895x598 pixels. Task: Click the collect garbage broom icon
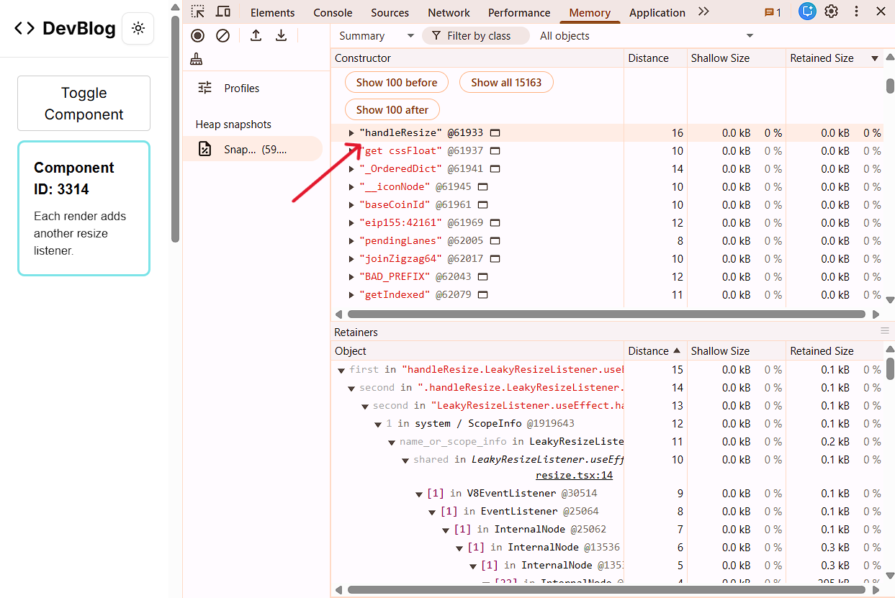click(196, 59)
